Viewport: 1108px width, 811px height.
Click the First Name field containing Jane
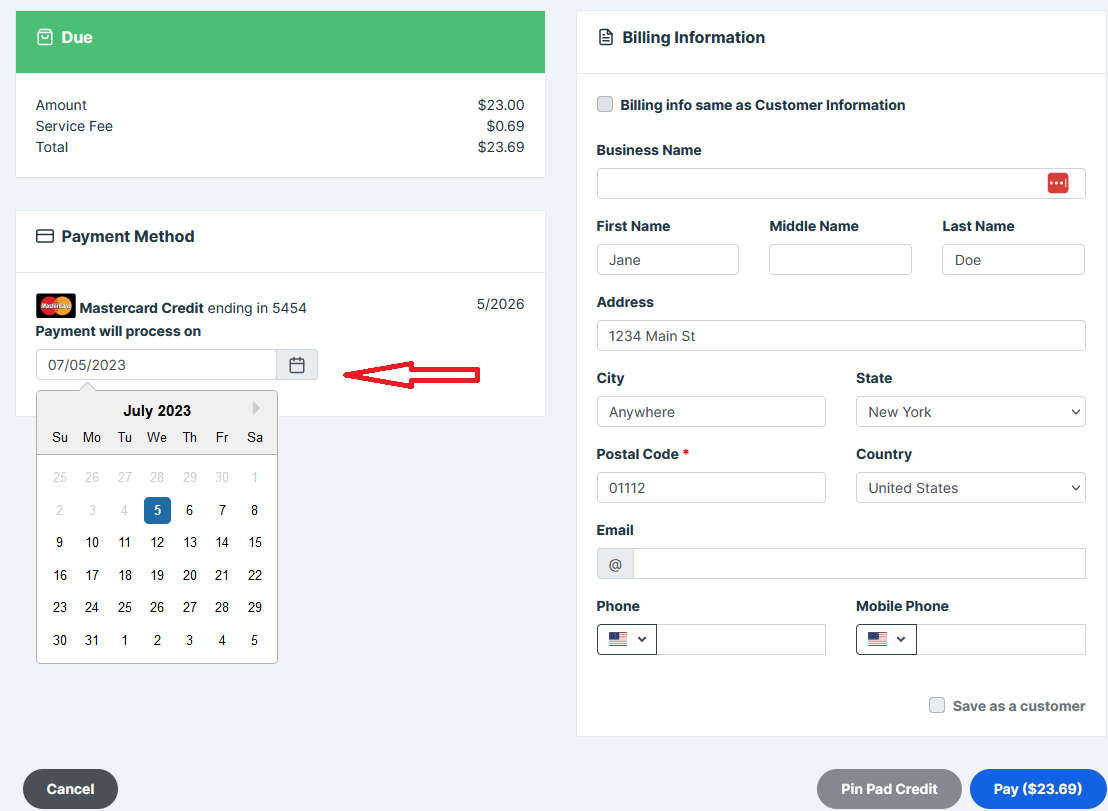coord(668,259)
